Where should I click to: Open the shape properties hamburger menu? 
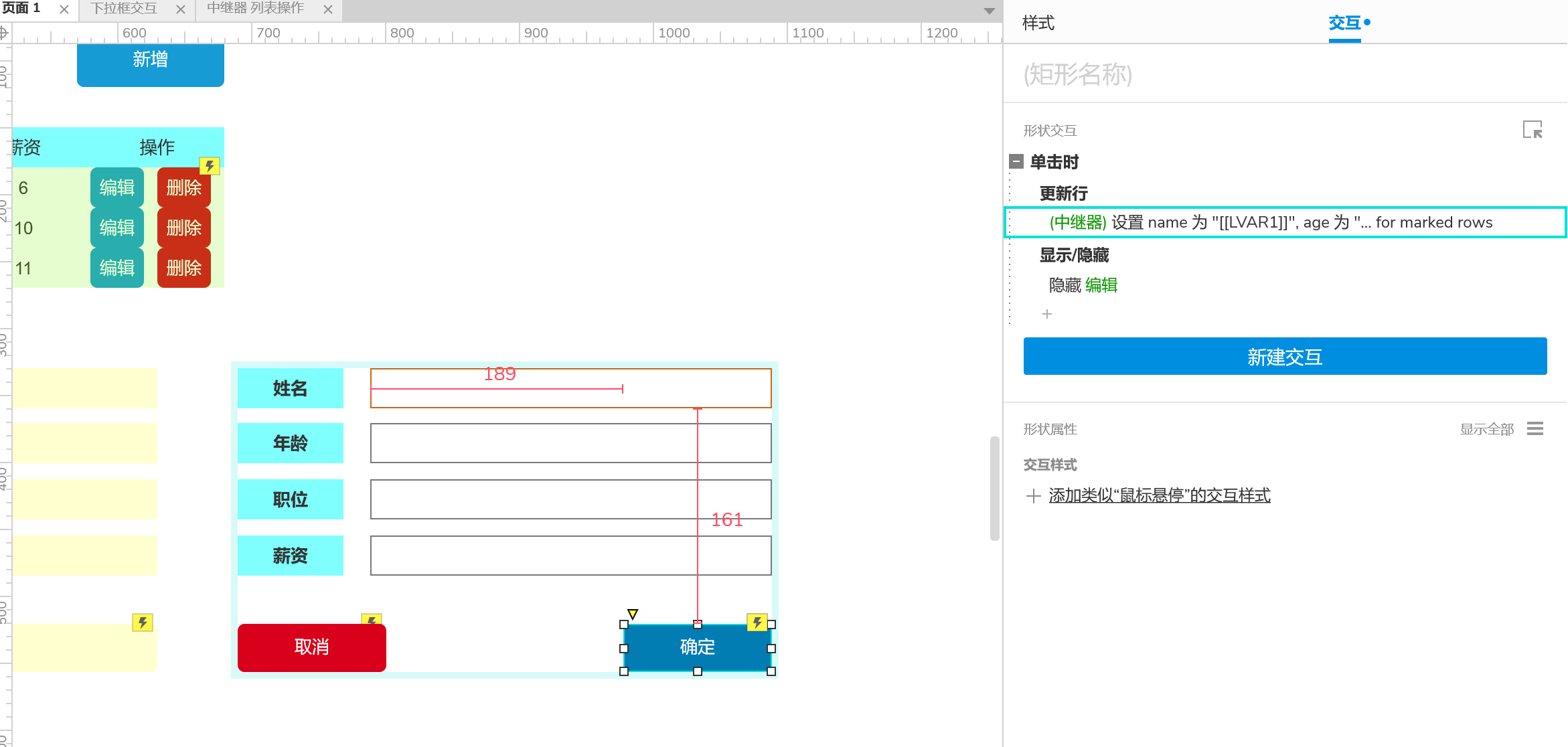pyautogui.click(x=1535, y=428)
